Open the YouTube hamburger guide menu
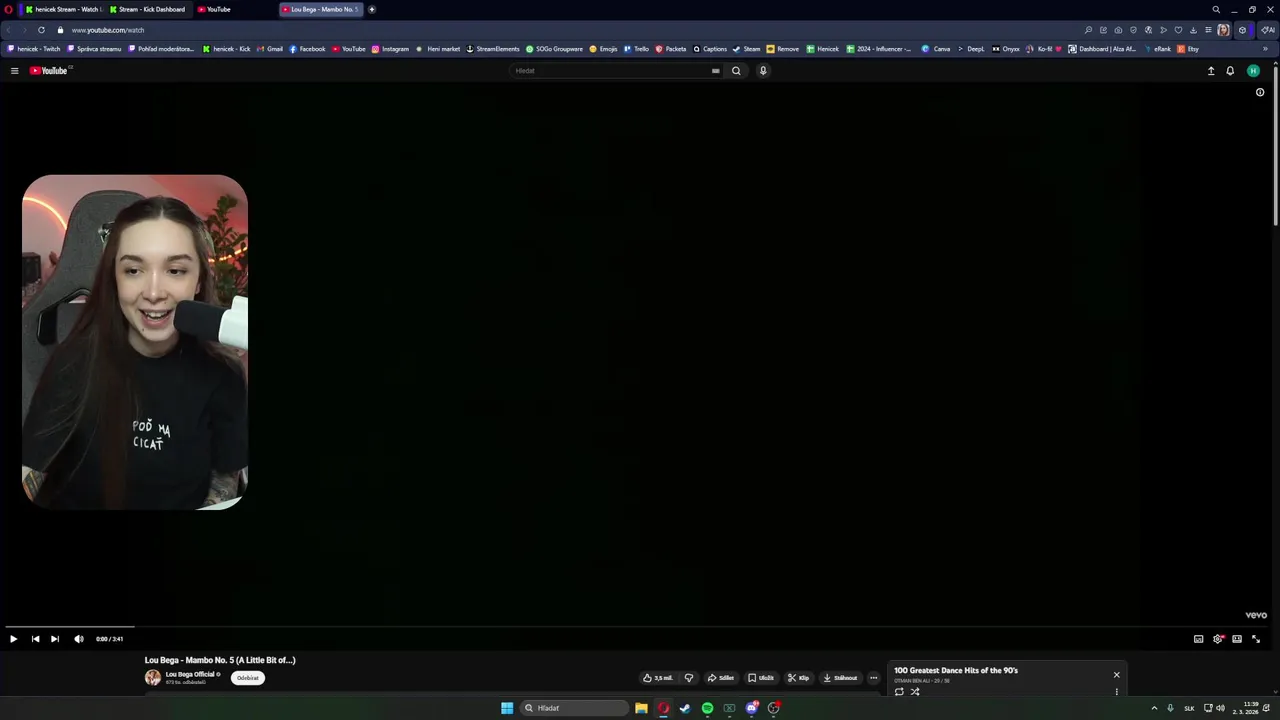This screenshot has width=1280, height=720. click(14, 71)
